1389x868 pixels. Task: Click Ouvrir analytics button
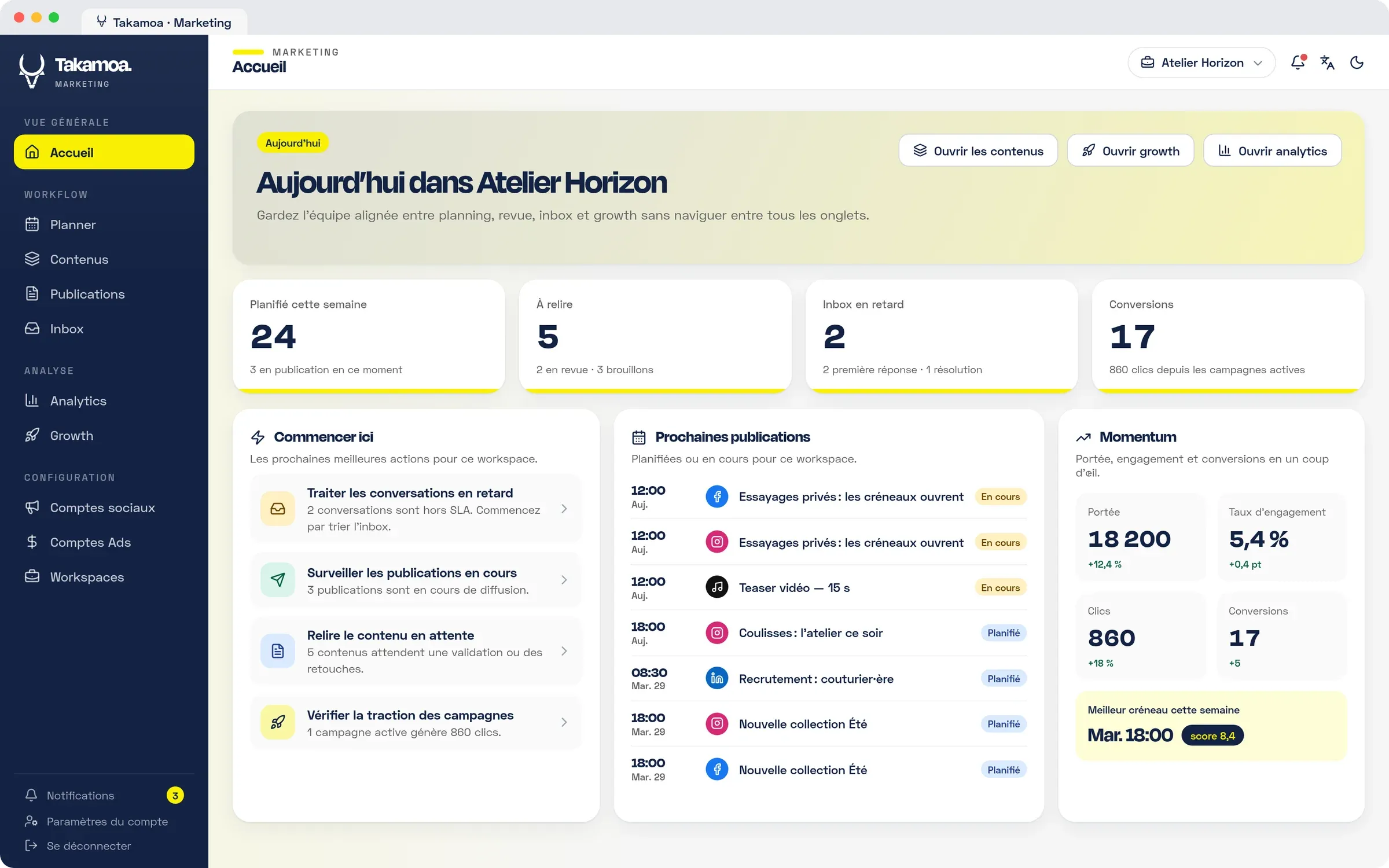pos(1272,150)
